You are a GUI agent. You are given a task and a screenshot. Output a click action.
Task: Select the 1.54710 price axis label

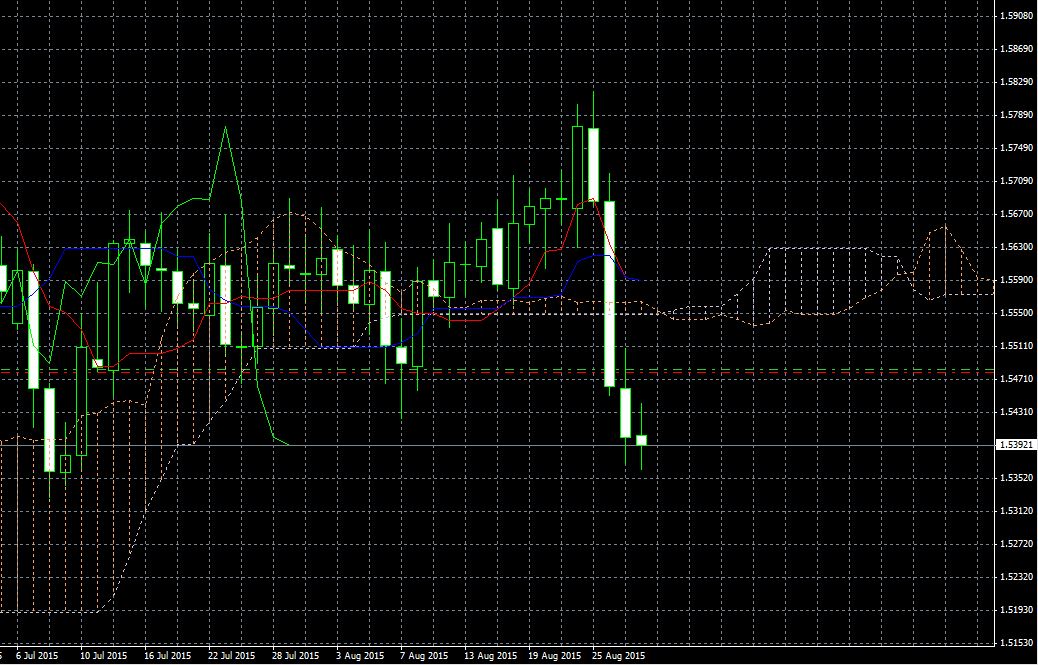click(x=1017, y=378)
